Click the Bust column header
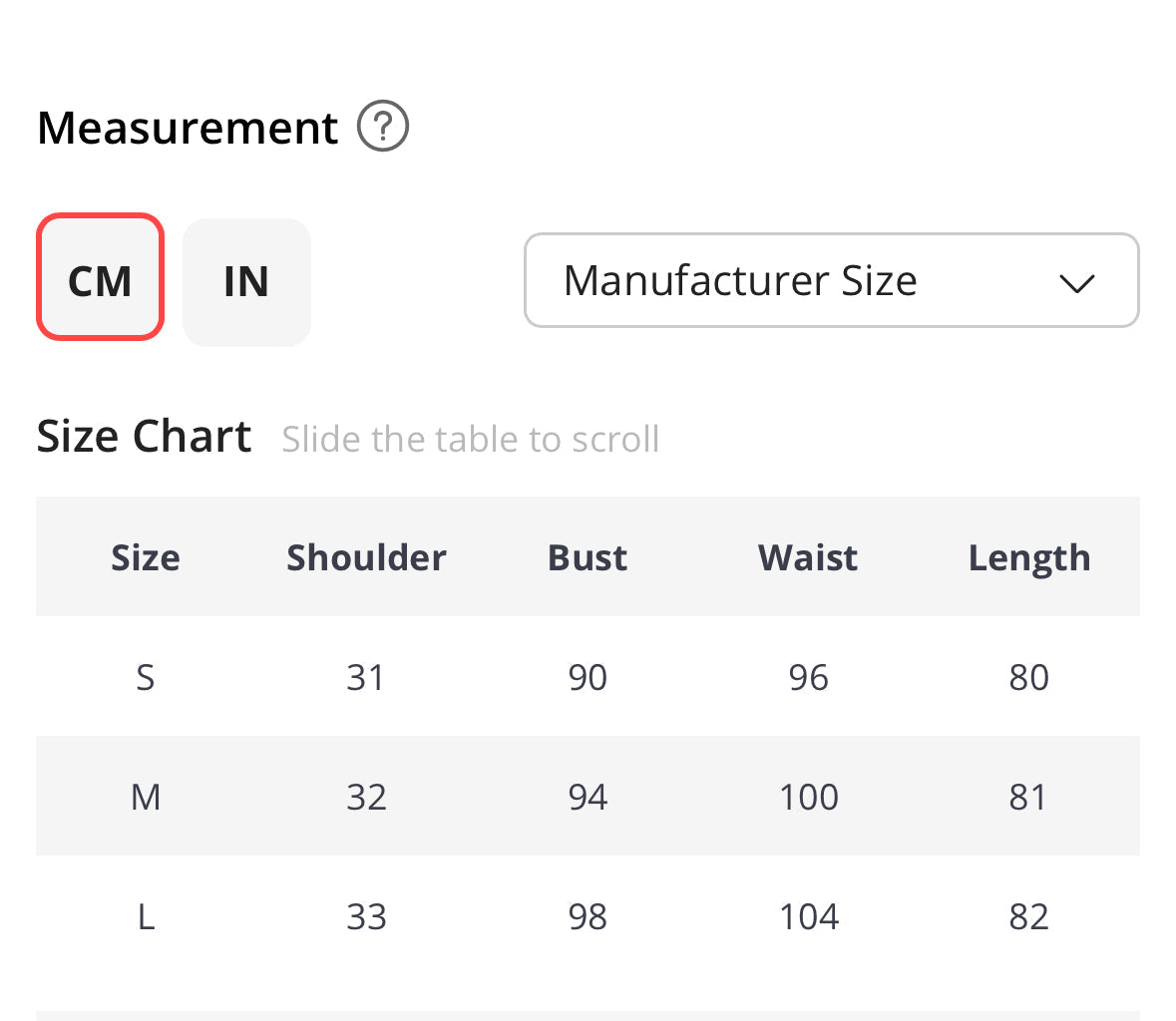1176x1021 pixels. coord(588,557)
